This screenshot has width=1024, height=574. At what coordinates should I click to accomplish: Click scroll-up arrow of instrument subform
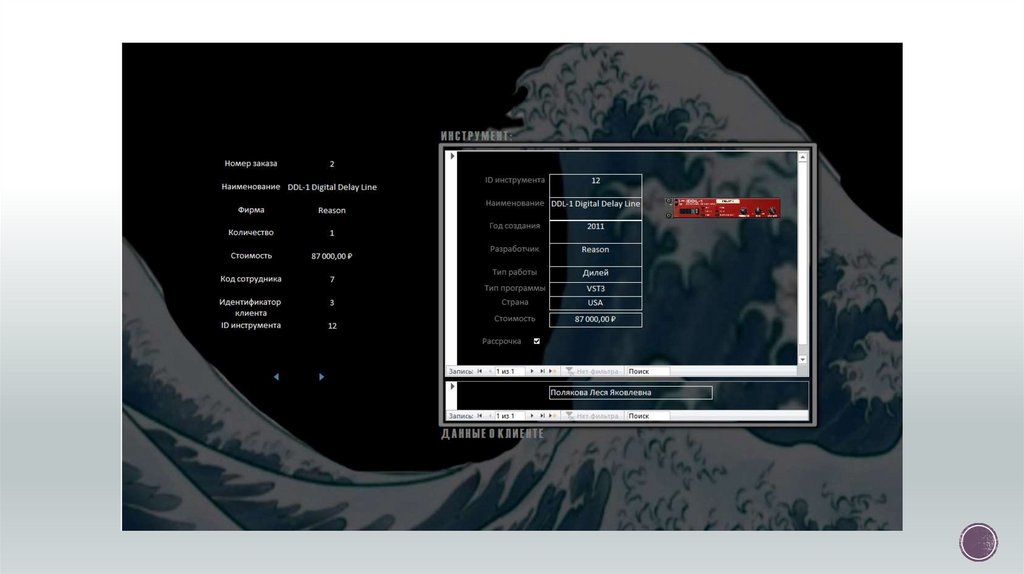803,157
